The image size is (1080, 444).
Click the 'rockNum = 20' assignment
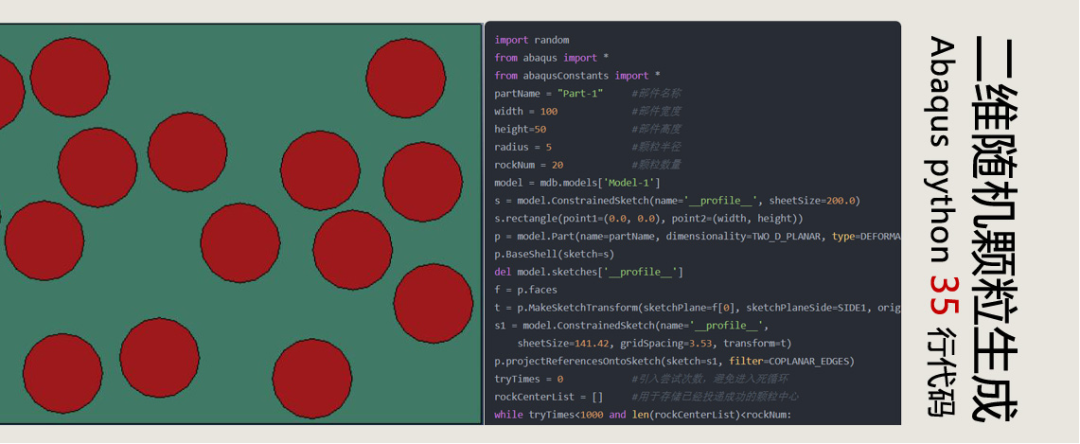[528, 165]
